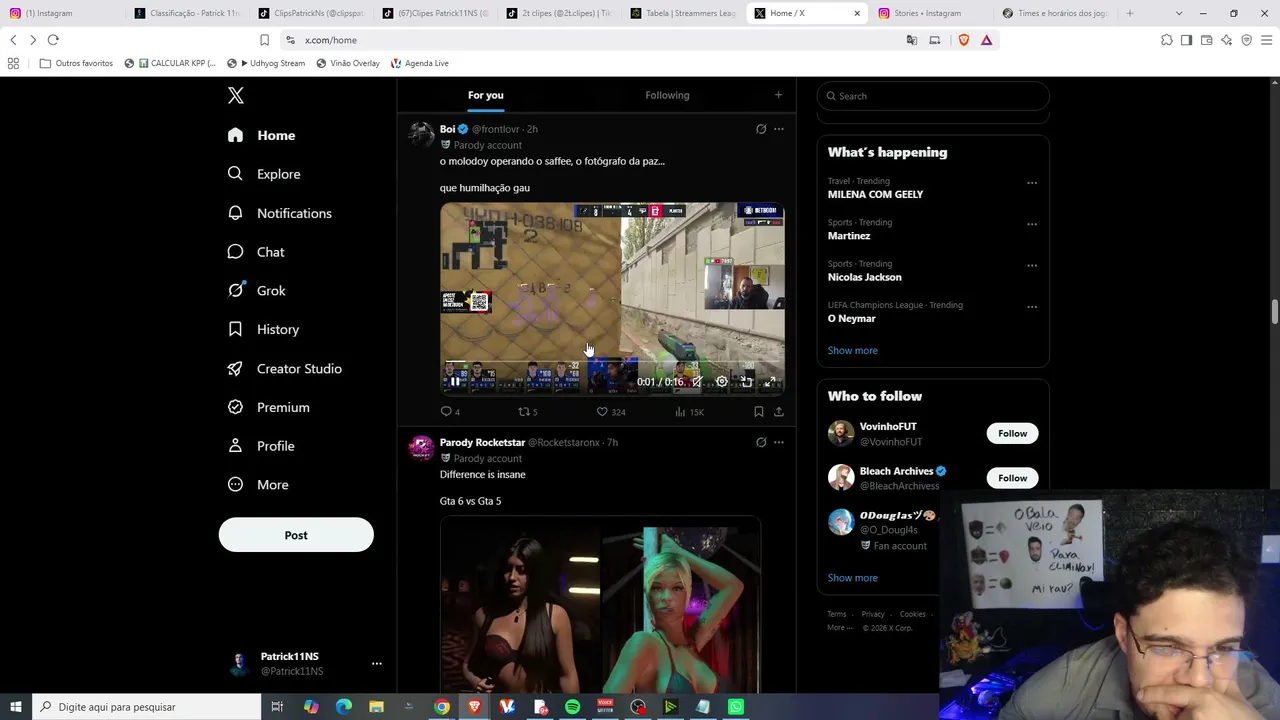Open the Premium page
This screenshot has width=1280, height=720.
pyautogui.click(x=268, y=407)
